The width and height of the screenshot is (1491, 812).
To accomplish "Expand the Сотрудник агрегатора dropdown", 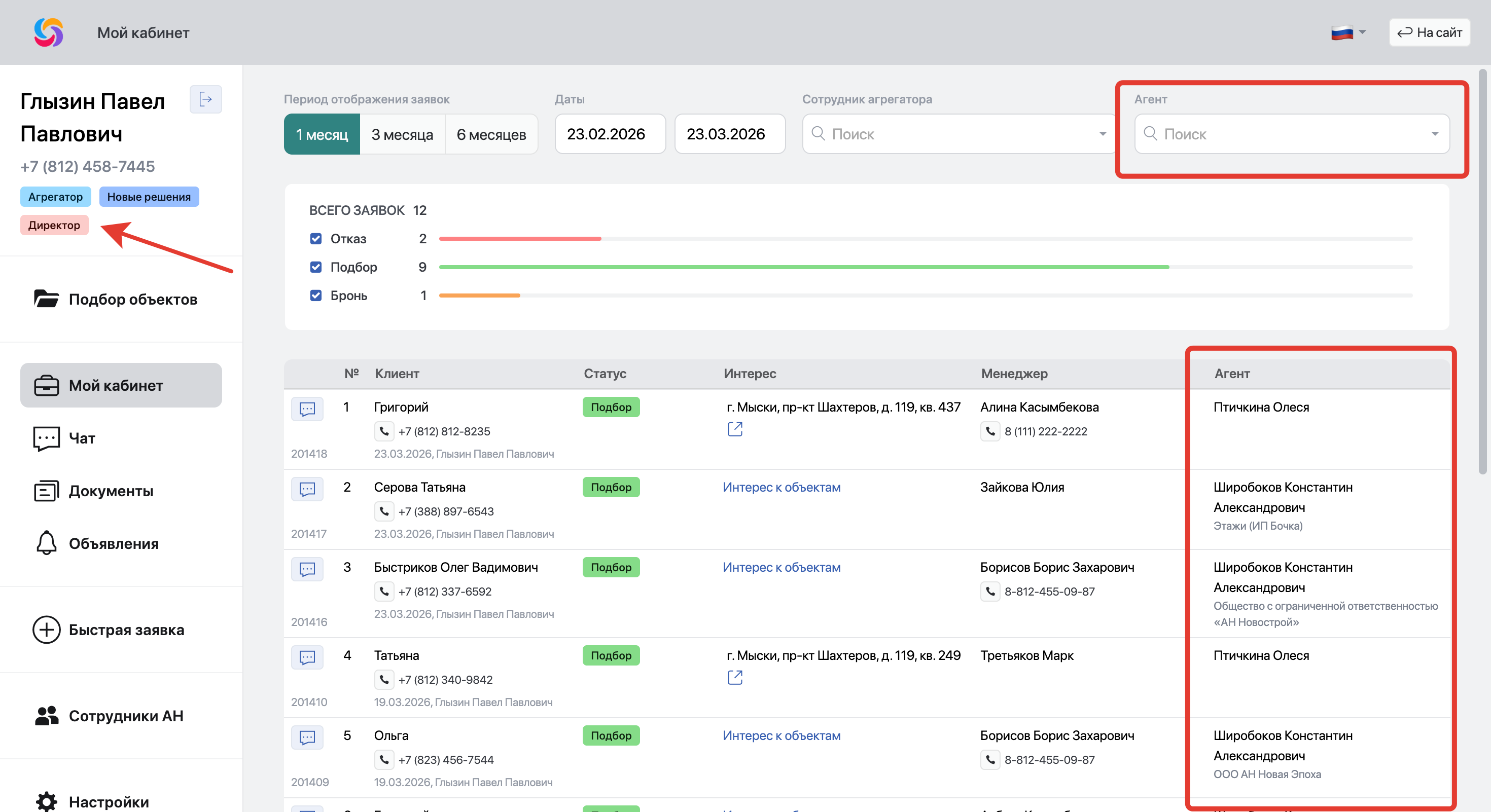I will click(1102, 134).
